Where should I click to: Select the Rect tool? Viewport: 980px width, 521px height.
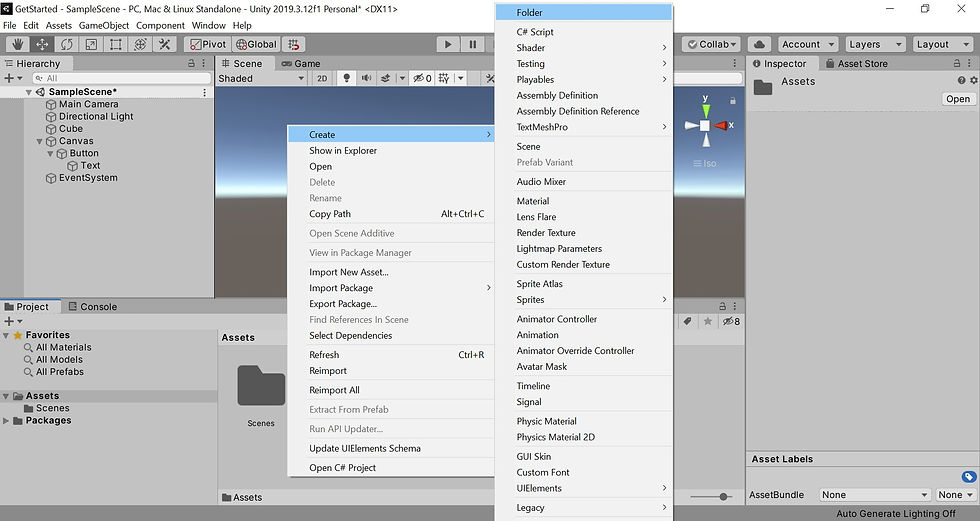pos(116,44)
